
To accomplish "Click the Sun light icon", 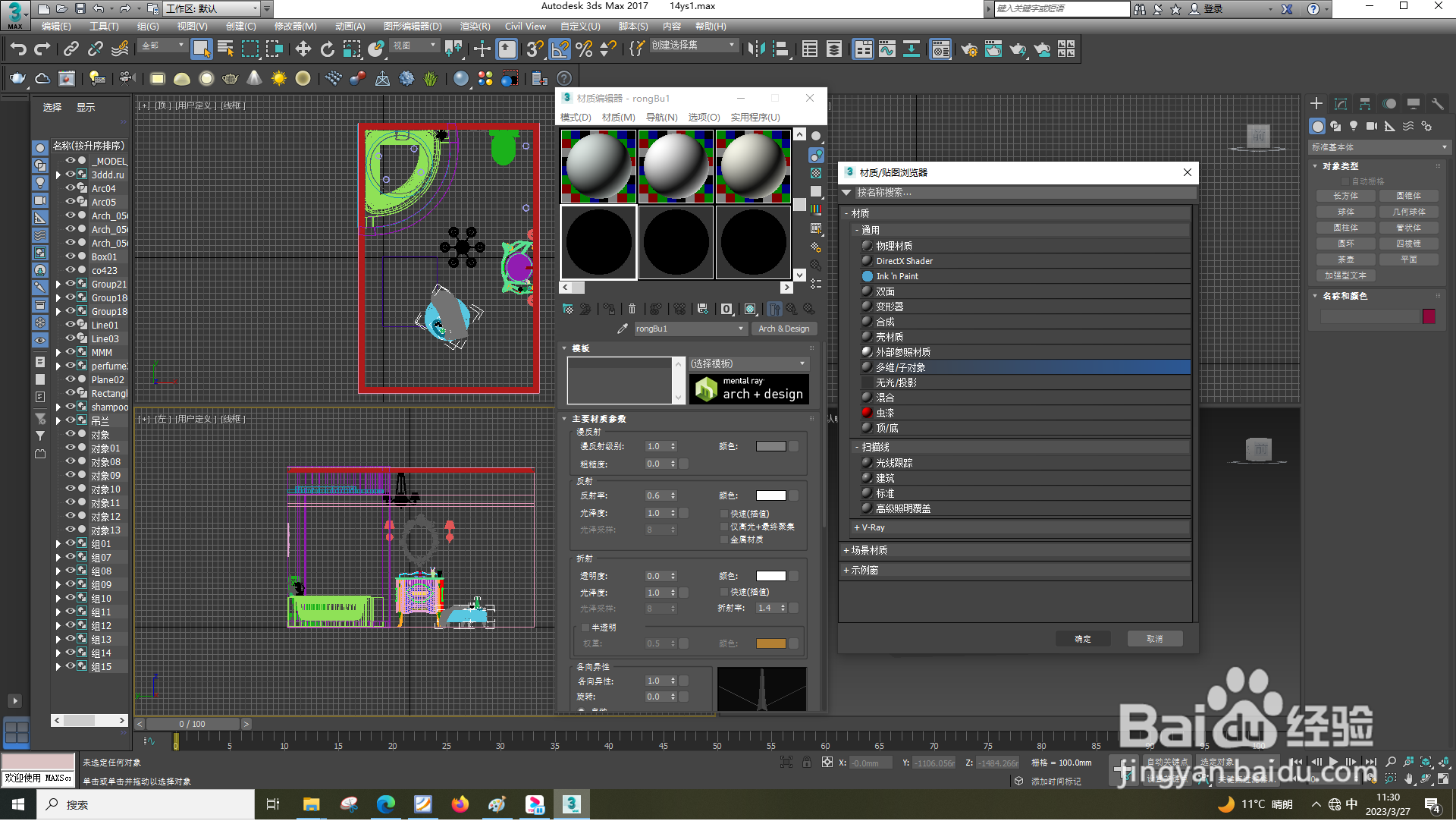I will (x=279, y=78).
